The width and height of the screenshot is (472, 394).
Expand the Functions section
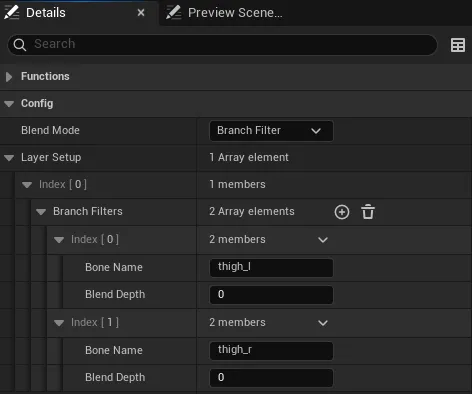pyautogui.click(x=9, y=77)
